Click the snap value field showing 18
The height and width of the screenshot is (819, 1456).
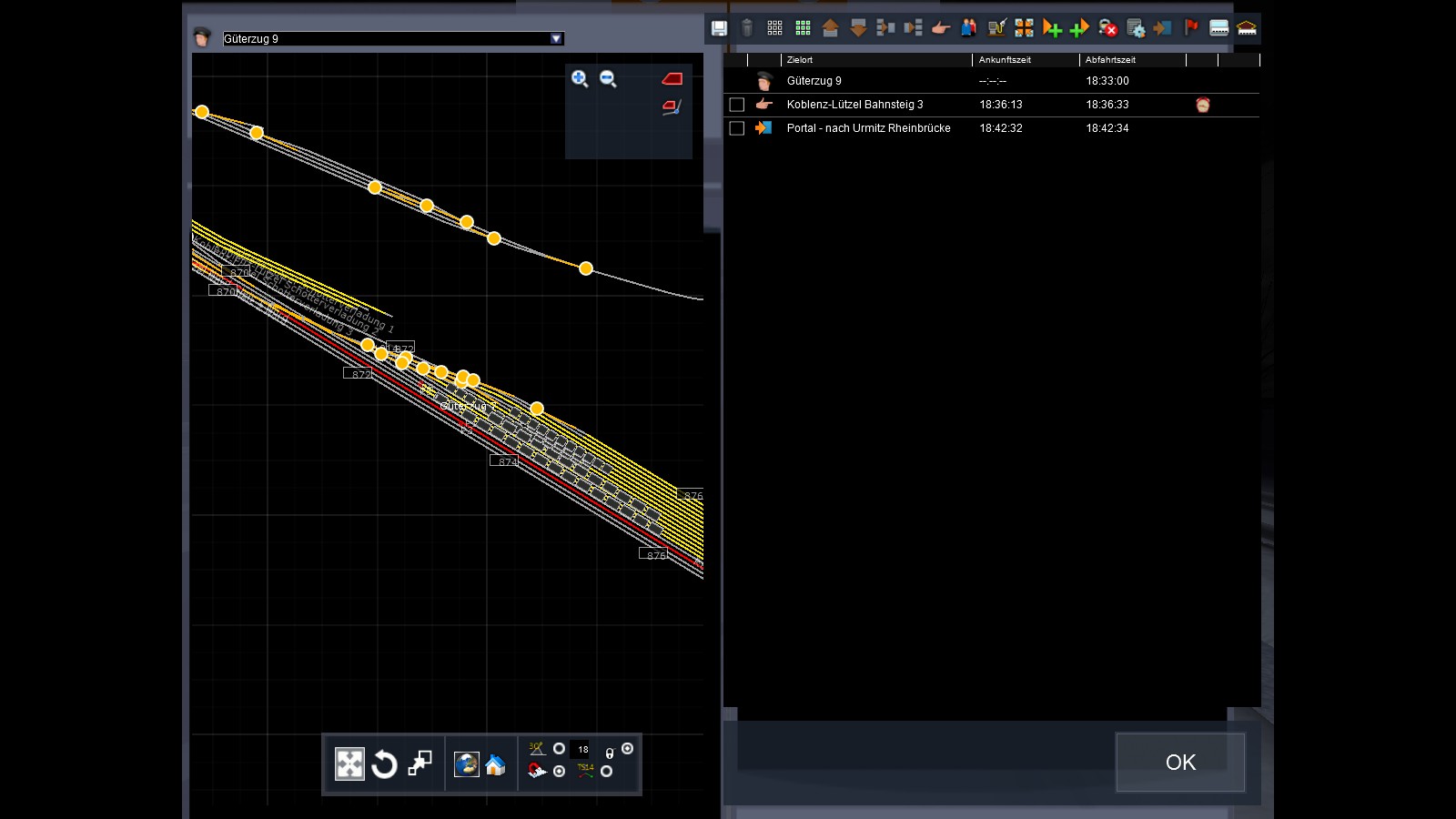[583, 750]
